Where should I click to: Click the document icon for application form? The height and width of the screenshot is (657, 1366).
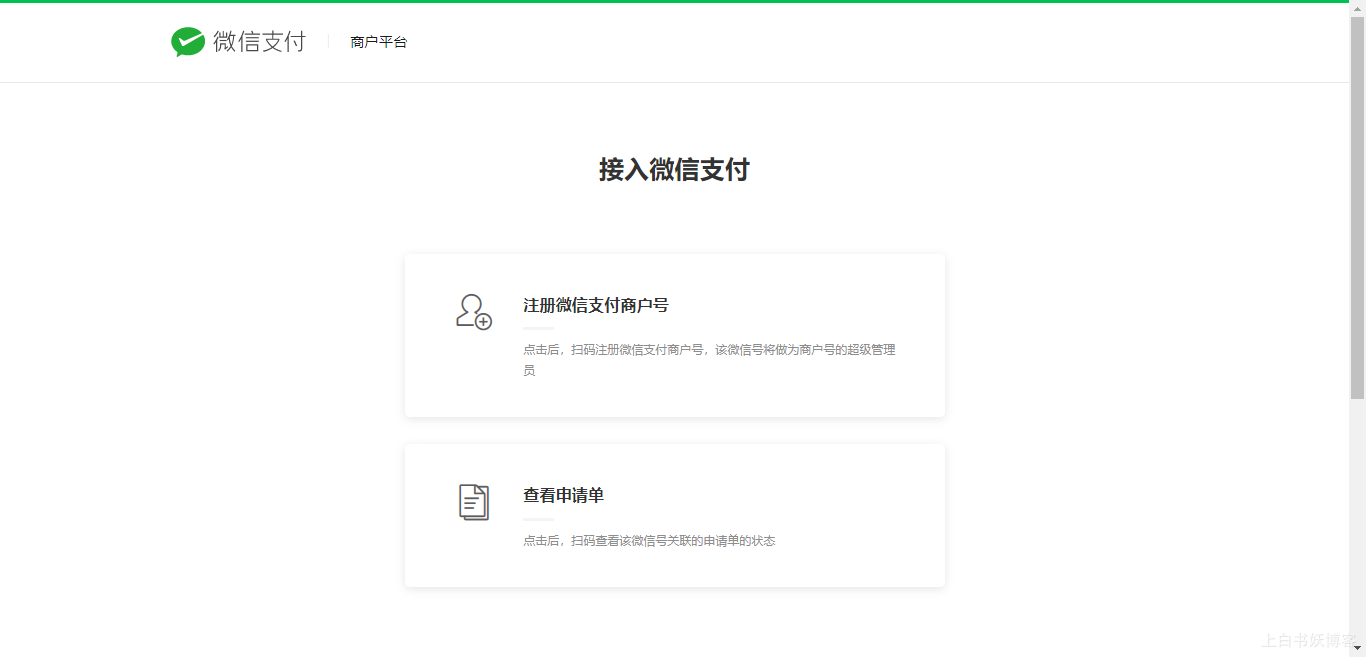(474, 502)
